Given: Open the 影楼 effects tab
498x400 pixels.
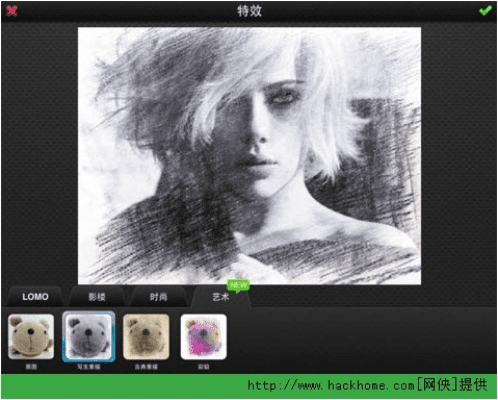Looking at the screenshot, I should (x=97, y=296).
